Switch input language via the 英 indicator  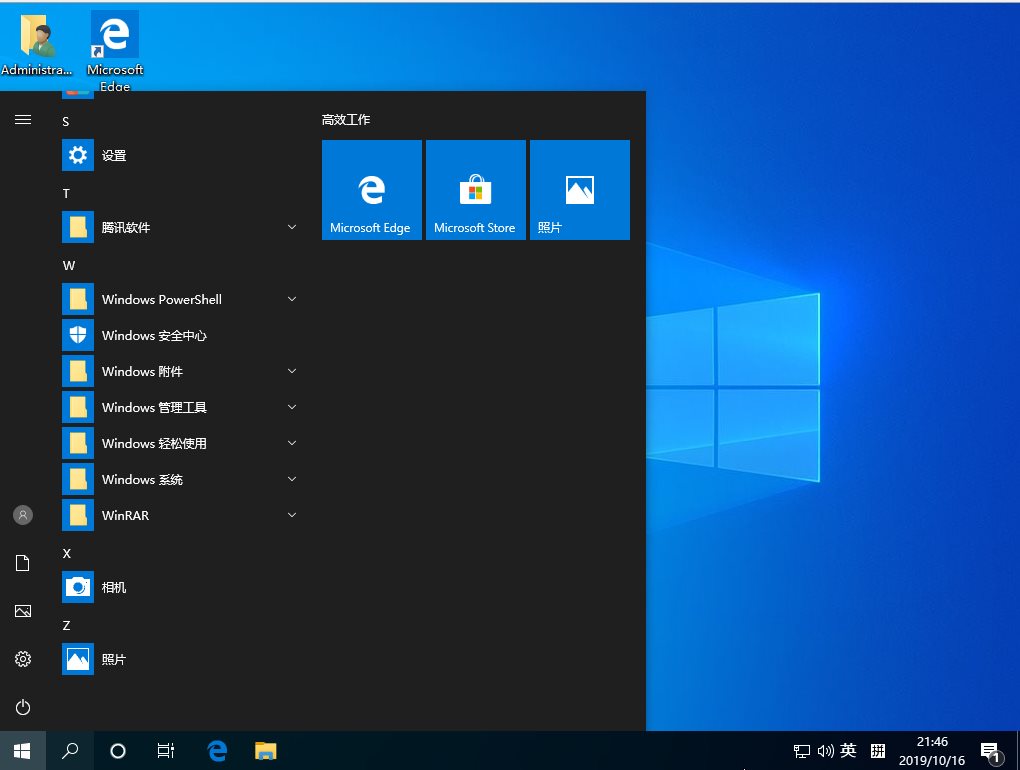pyautogui.click(x=847, y=750)
